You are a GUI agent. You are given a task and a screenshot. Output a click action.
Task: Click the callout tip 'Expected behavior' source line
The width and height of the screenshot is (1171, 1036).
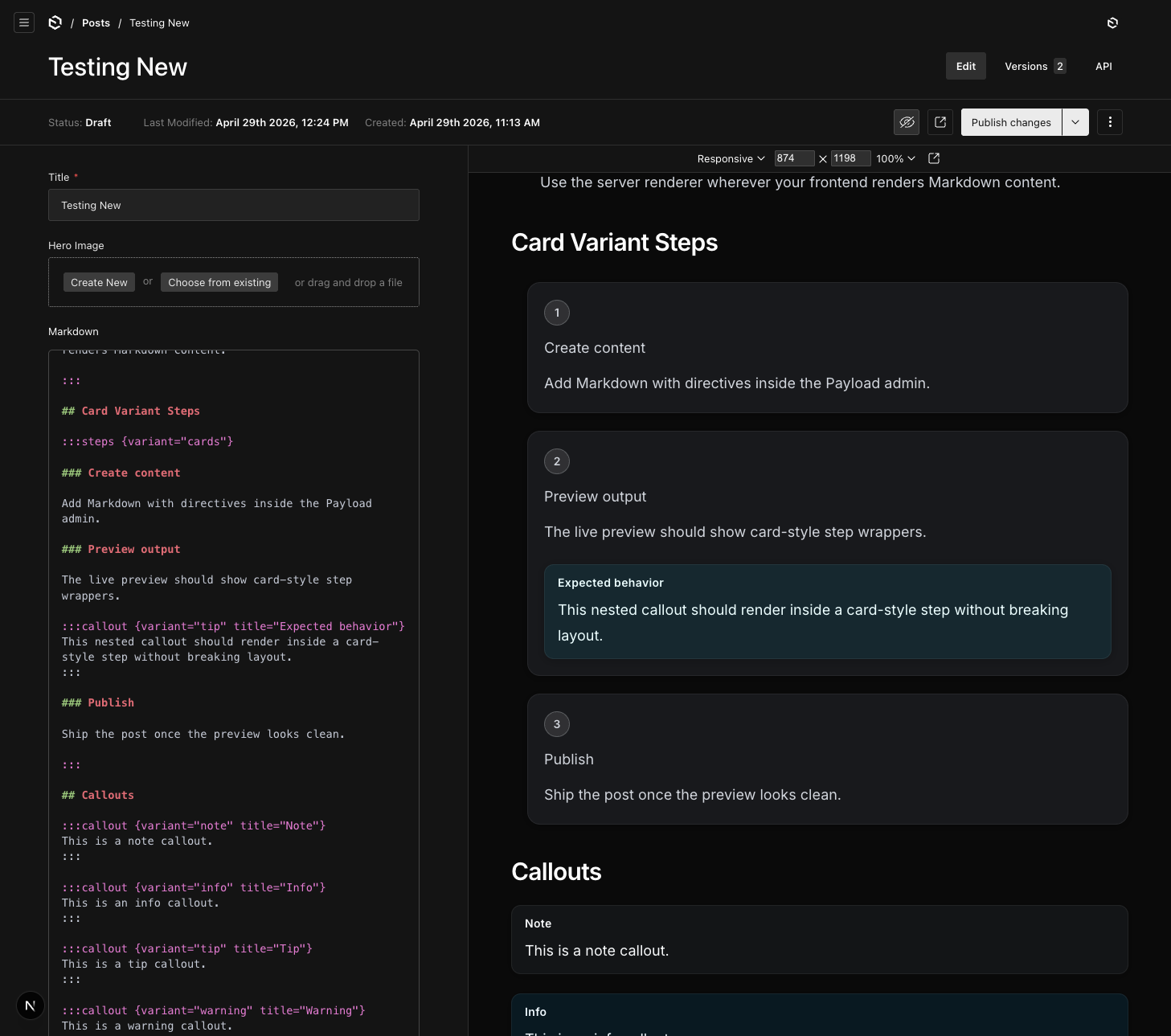pyautogui.click(x=233, y=626)
